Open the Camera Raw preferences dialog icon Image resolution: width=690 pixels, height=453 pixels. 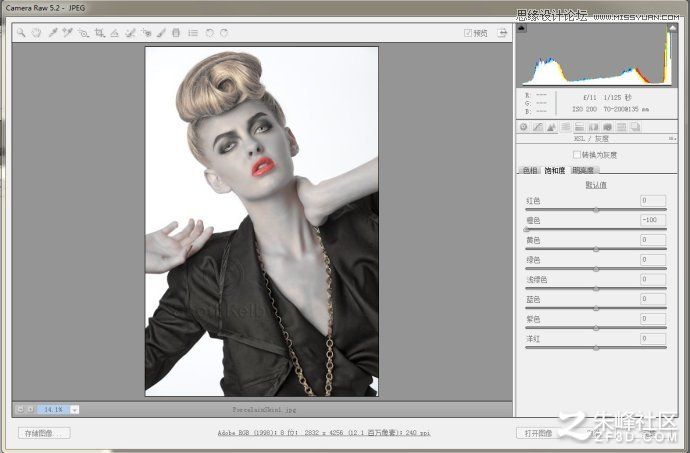coord(193,33)
